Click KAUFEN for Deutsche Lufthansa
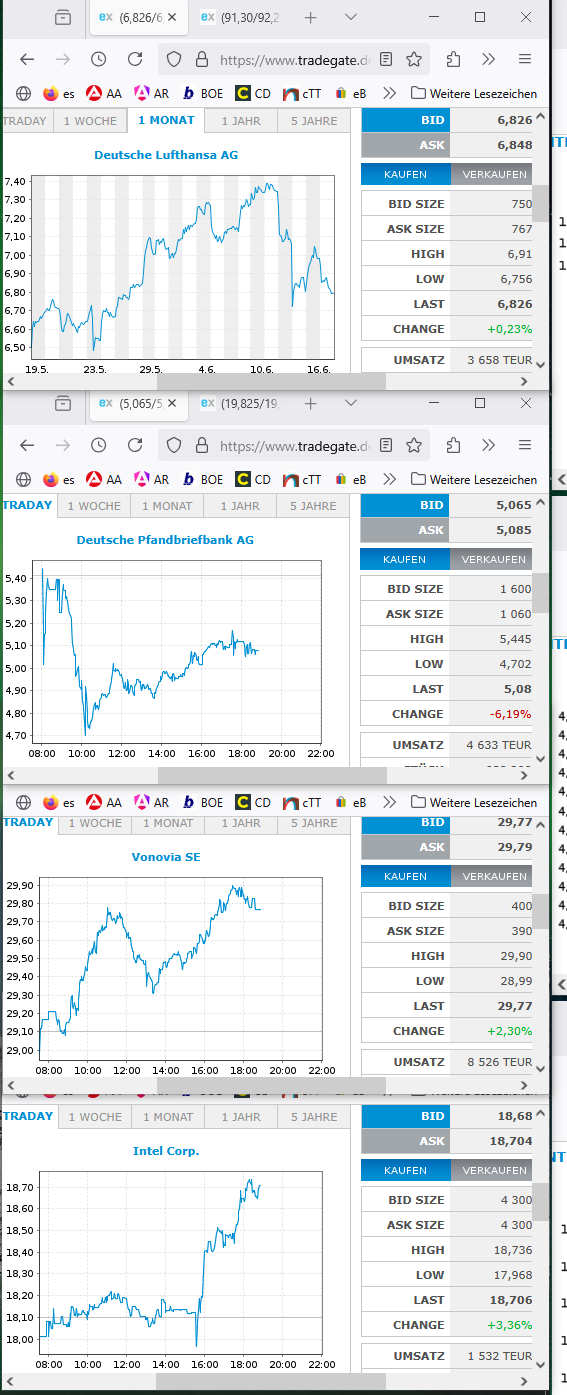 [x=405, y=174]
